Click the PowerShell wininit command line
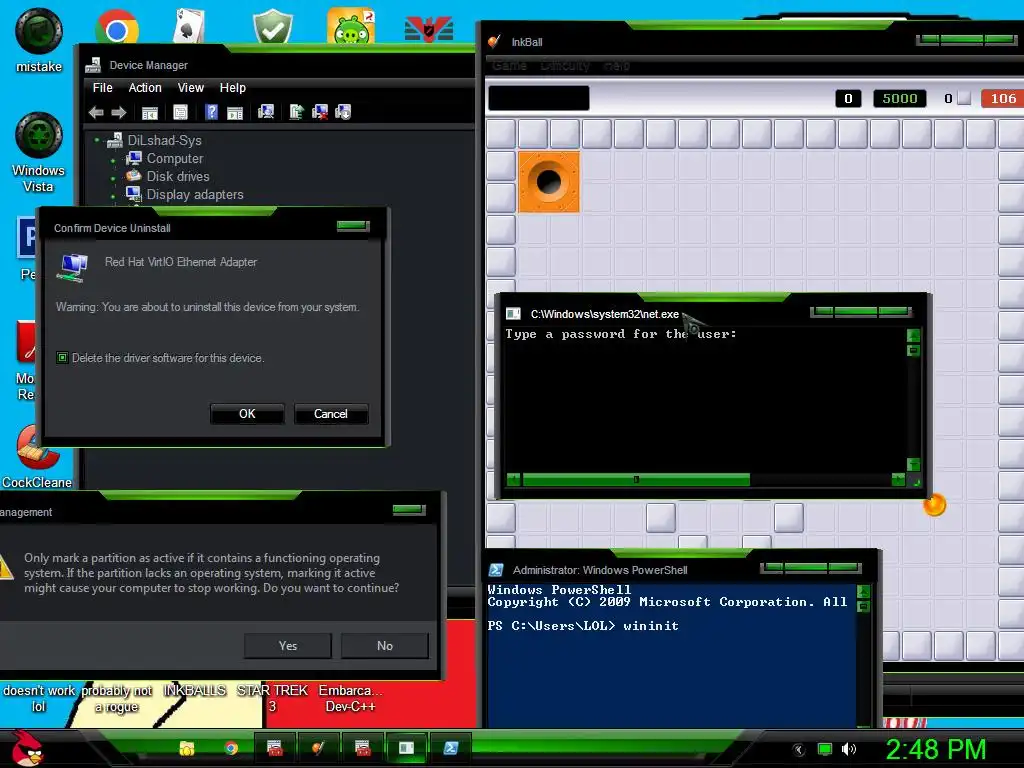The height and width of the screenshot is (768, 1024). click(x=583, y=626)
